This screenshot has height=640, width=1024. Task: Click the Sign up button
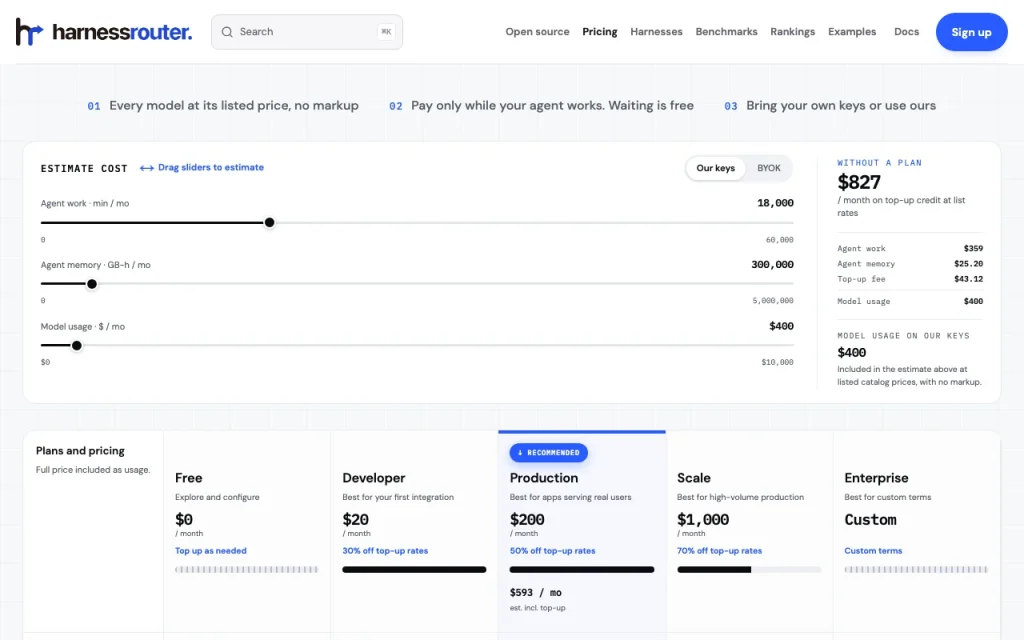coord(971,32)
